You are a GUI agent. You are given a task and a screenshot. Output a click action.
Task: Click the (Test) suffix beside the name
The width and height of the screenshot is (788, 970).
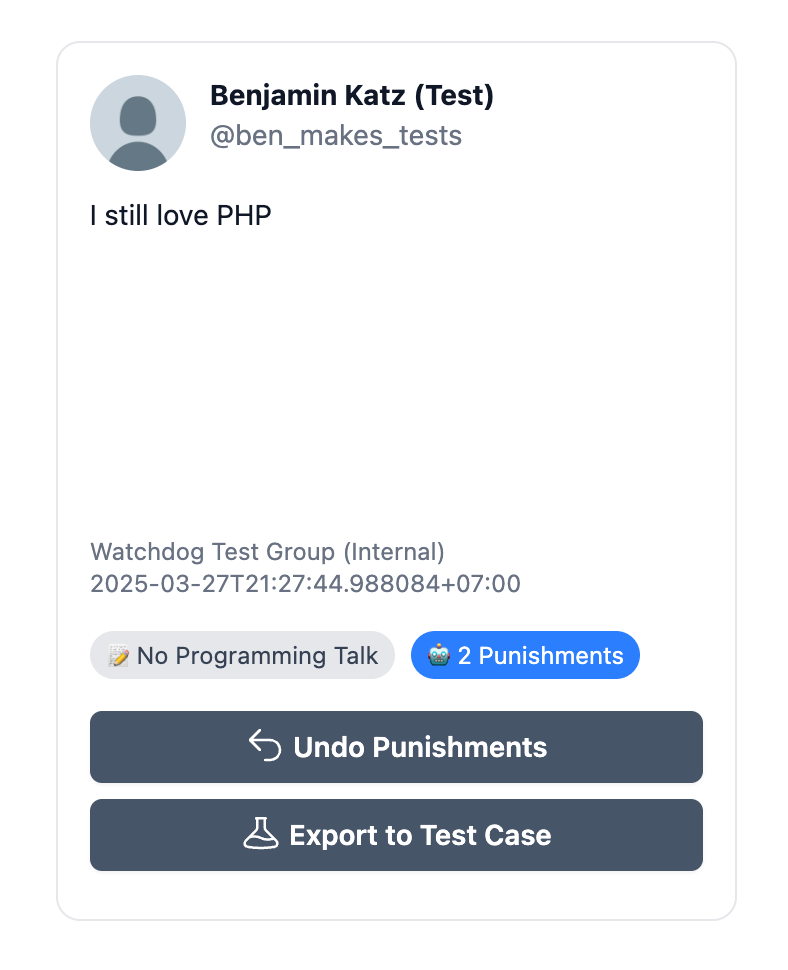point(455,96)
